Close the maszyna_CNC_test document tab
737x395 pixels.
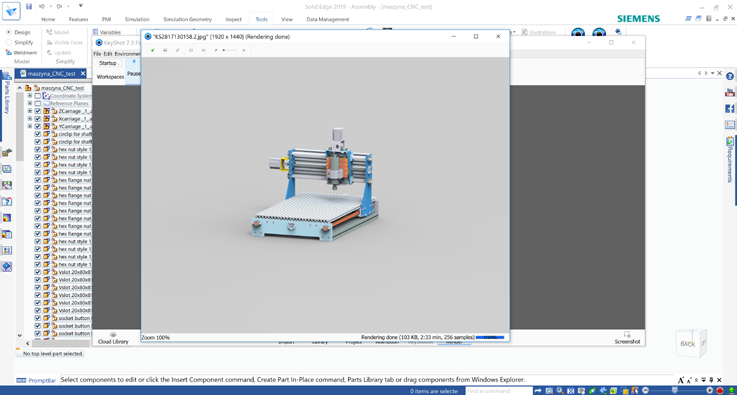point(83,73)
